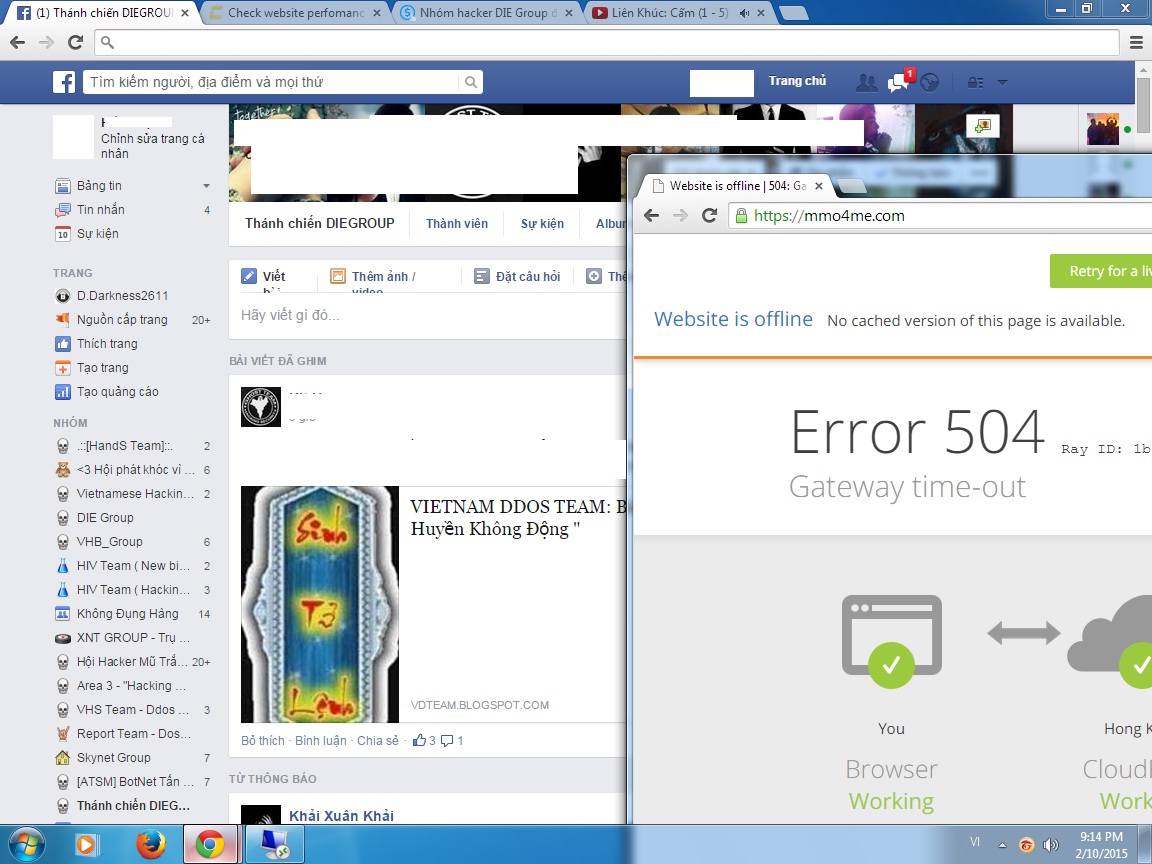Switch to Nhóm hacker DIE Group tab
This screenshot has width=1152, height=864.
click(488, 13)
